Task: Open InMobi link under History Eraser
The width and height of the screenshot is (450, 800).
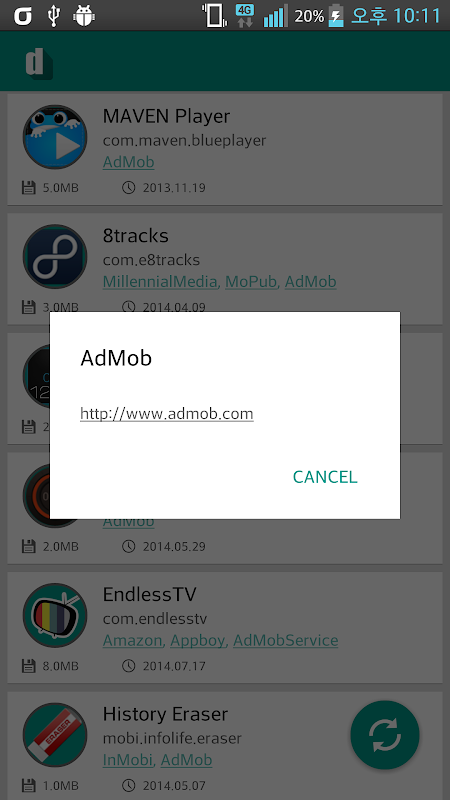Action: (128, 760)
